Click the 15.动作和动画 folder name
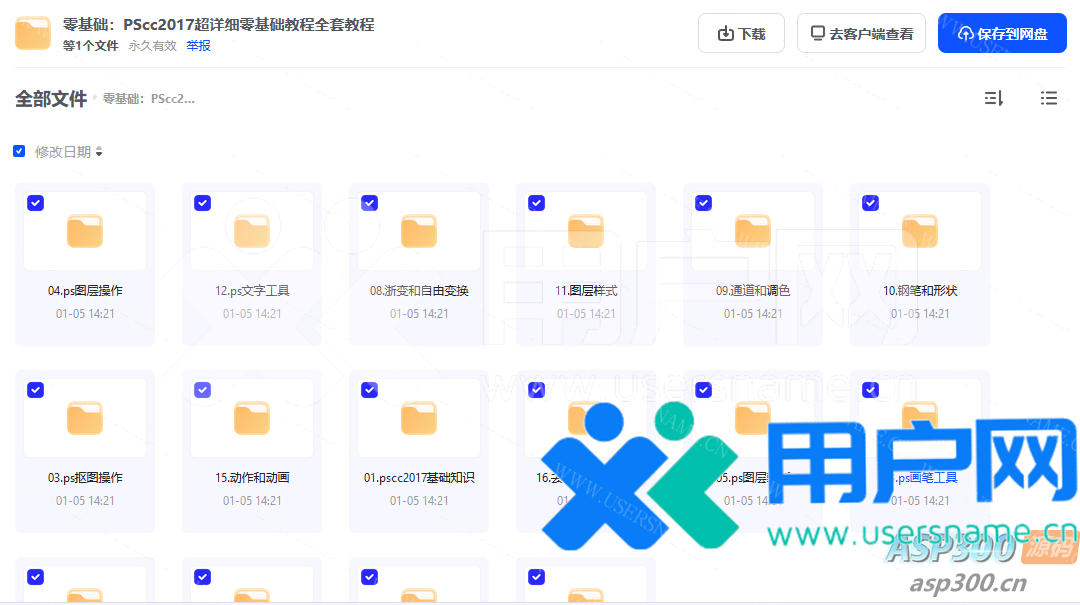1080x605 pixels. tap(252, 478)
